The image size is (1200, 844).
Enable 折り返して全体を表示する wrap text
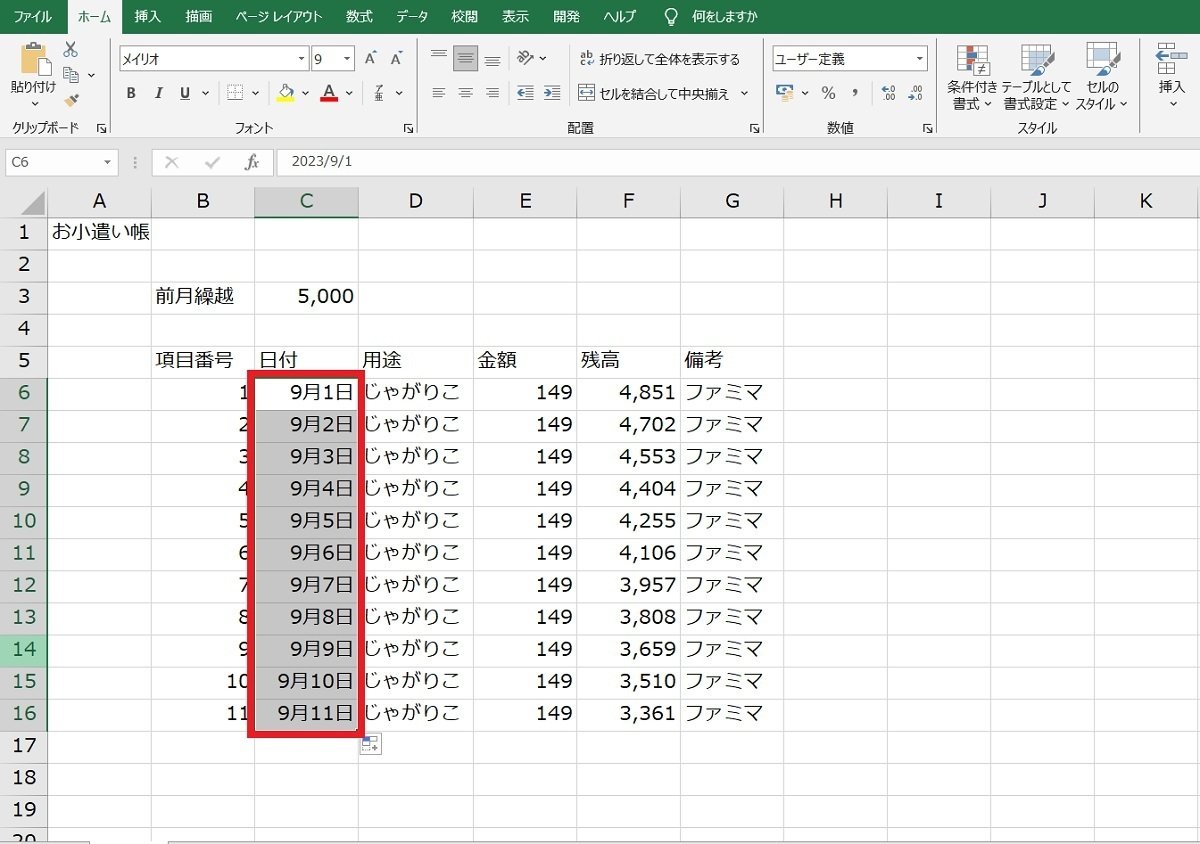click(660, 58)
